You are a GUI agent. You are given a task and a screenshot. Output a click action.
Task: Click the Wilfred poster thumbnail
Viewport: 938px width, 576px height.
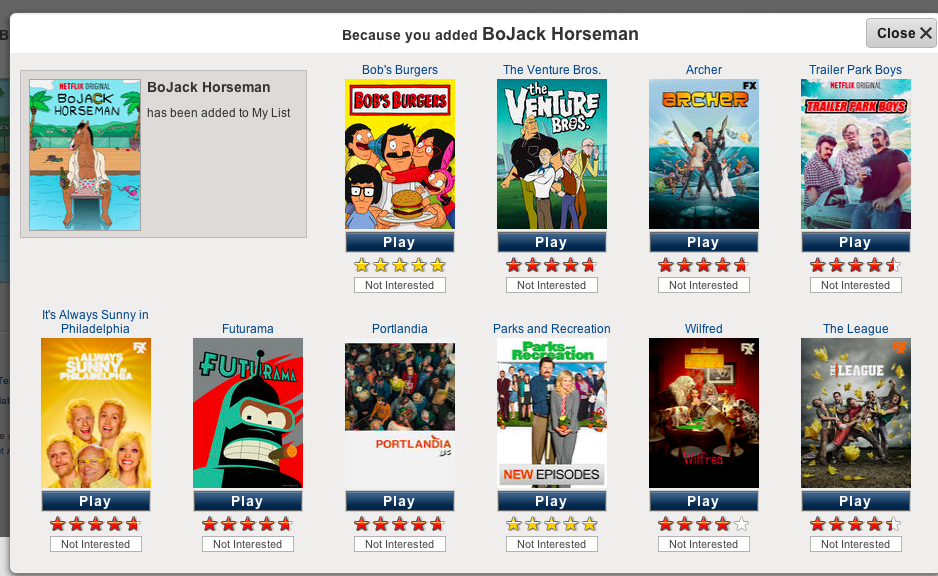[x=704, y=413]
